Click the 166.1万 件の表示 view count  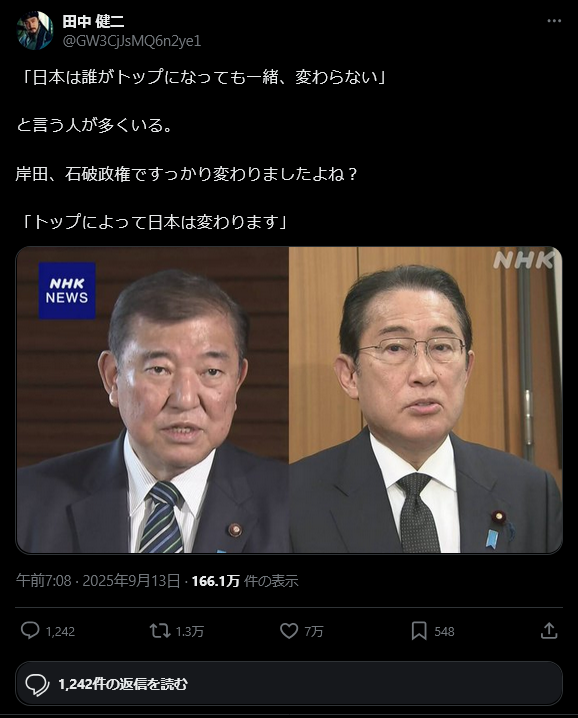[x=245, y=581]
